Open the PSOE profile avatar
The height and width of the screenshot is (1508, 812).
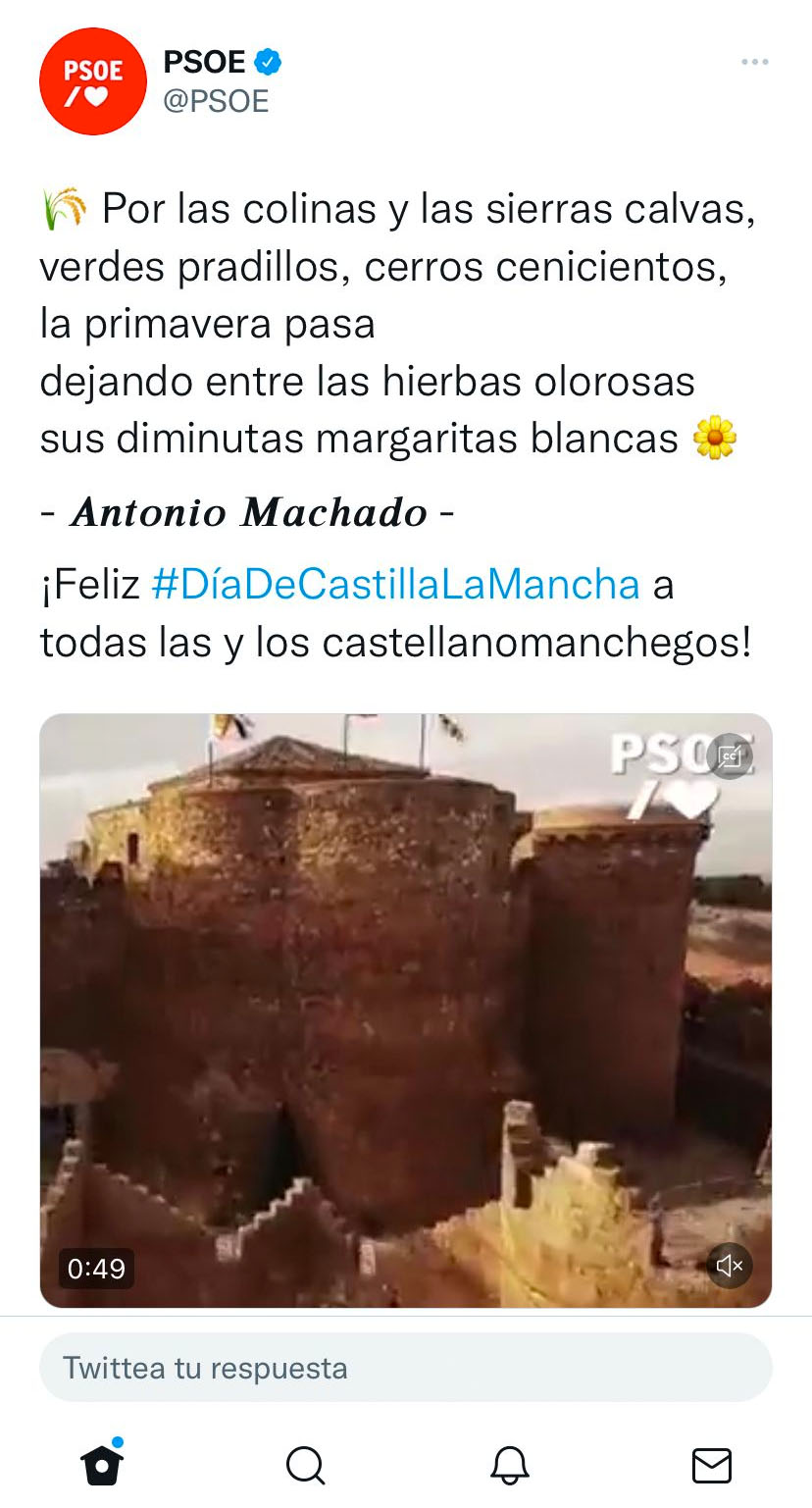92,81
